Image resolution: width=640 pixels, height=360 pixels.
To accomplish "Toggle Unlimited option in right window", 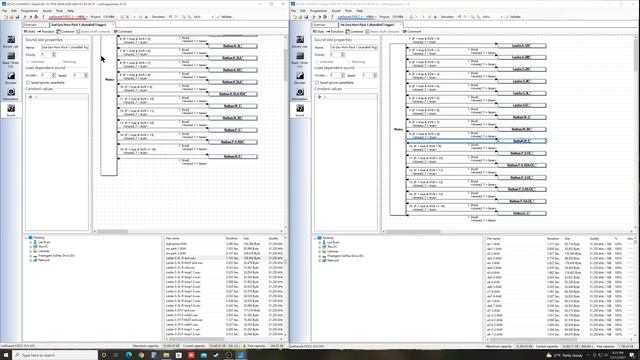I will click(317, 62).
